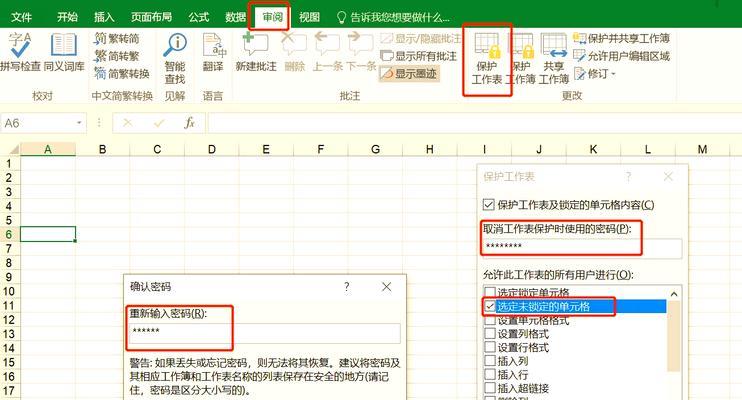Toggle 设置列格式 checkbox
The width and height of the screenshot is (742, 400).
point(490,334)
